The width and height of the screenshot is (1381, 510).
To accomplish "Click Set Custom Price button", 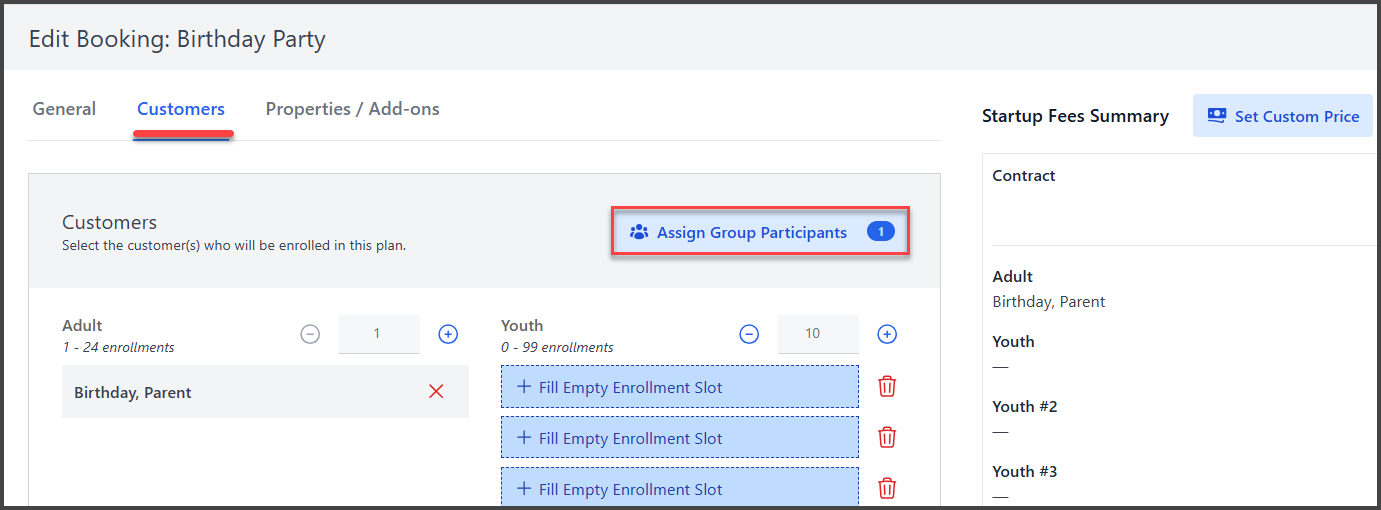I will coord(1283,116).
